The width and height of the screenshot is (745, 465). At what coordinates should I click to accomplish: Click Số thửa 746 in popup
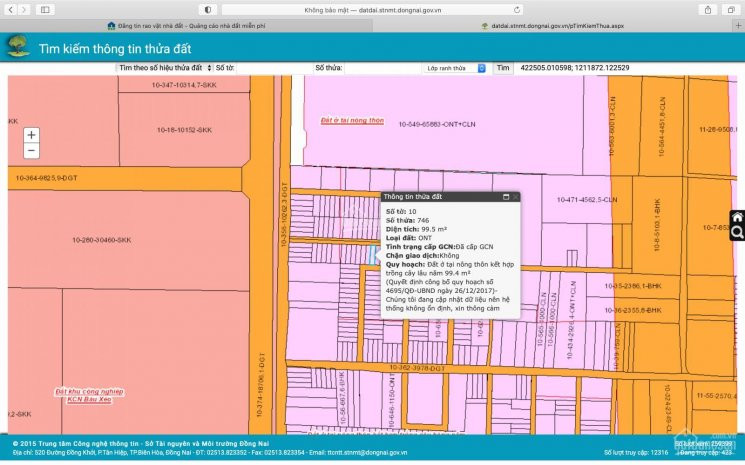pyautogui.click(x=407, y=220)
